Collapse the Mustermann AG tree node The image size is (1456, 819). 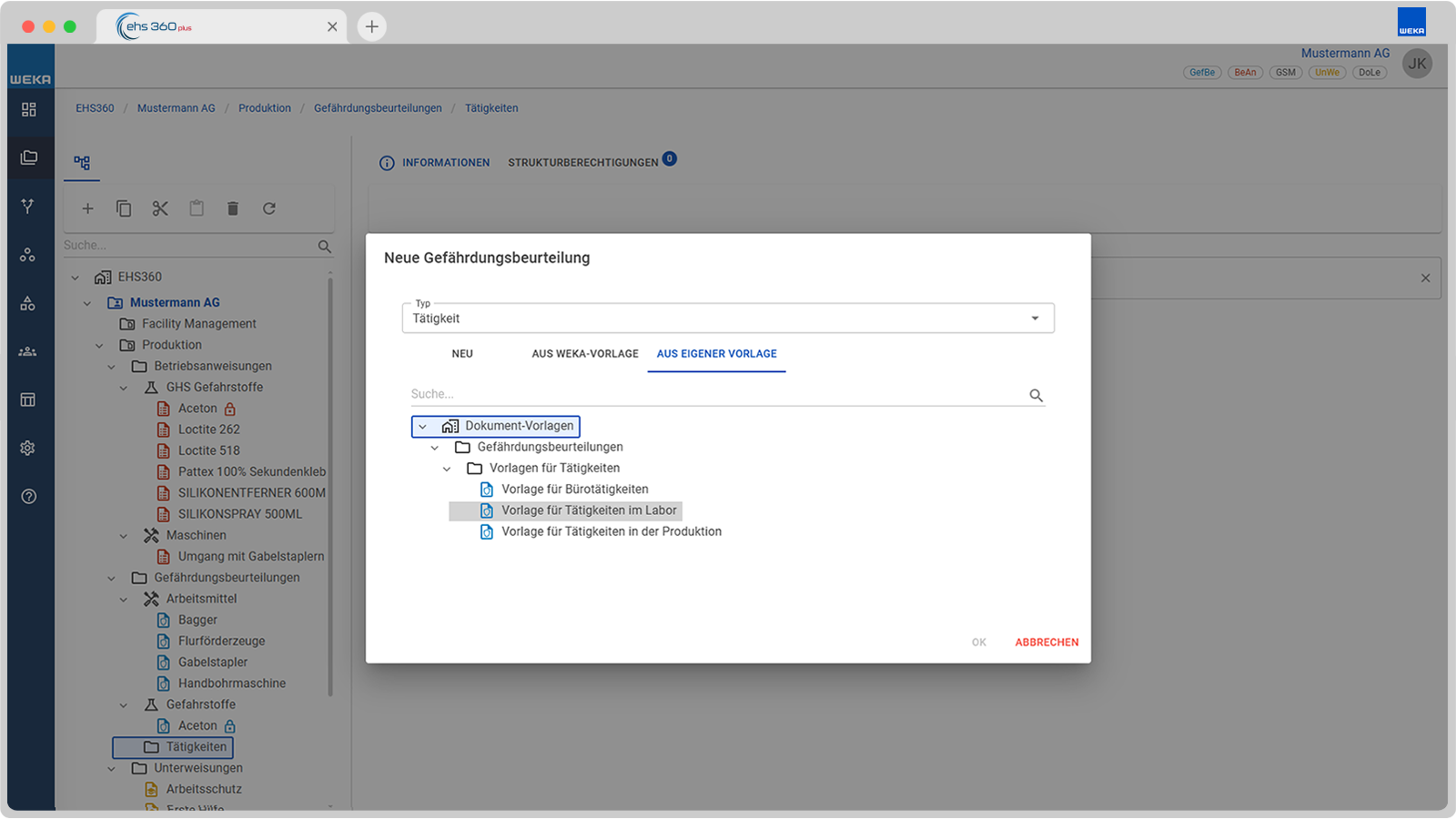click(87, 303)
